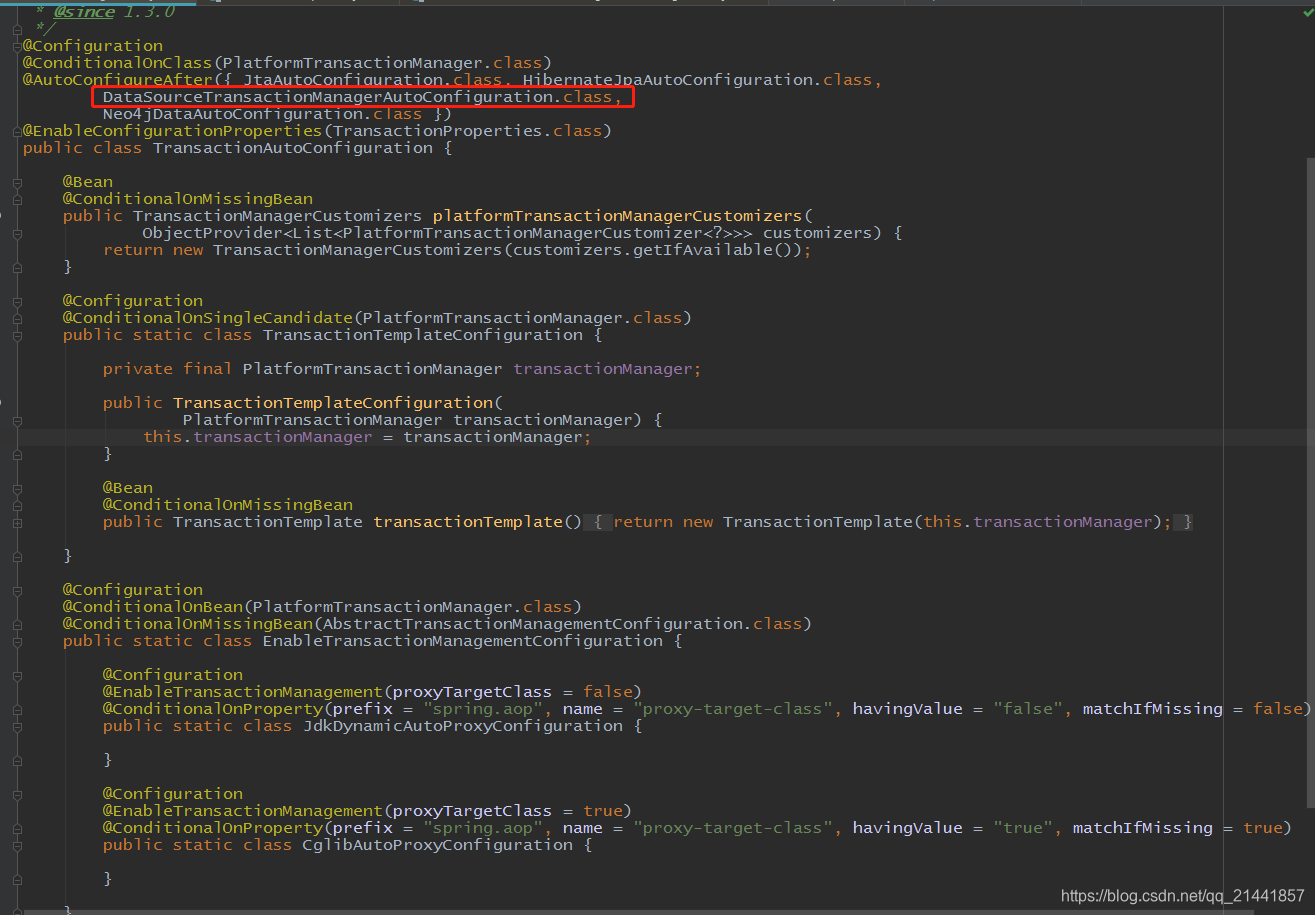This screenshot has height=915, width=1315.
Task: Place cursor on @ConditionalOnClass annotation
Action: tap(118, 63)
